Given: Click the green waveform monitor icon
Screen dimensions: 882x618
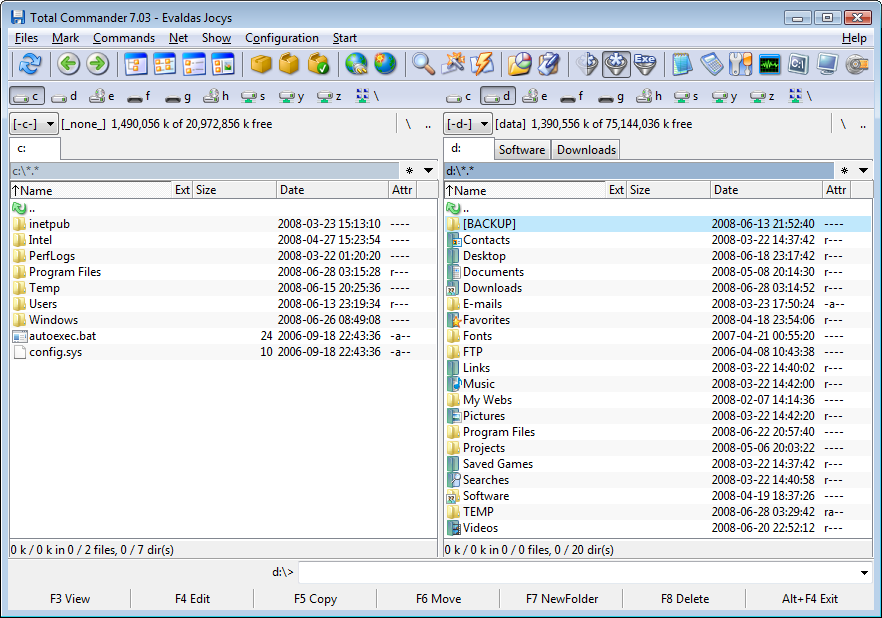Looking at the screenshot, I should click(x=770, y=64).
